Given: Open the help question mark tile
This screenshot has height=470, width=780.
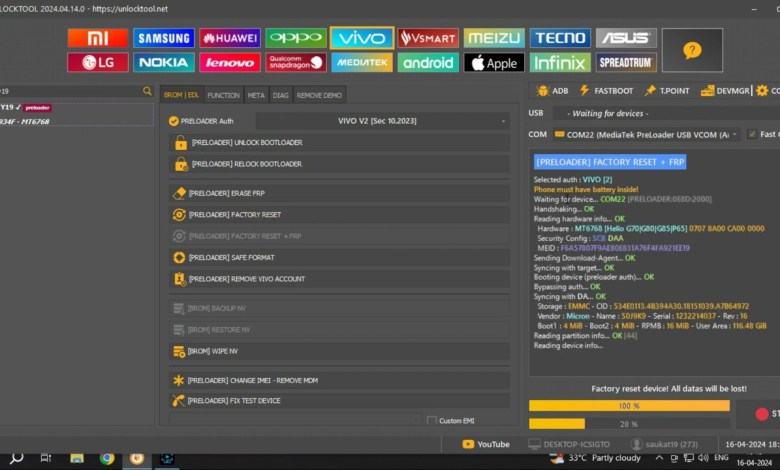Looking at the screenshot, I should pyautogui.click(x=692, y=50).
